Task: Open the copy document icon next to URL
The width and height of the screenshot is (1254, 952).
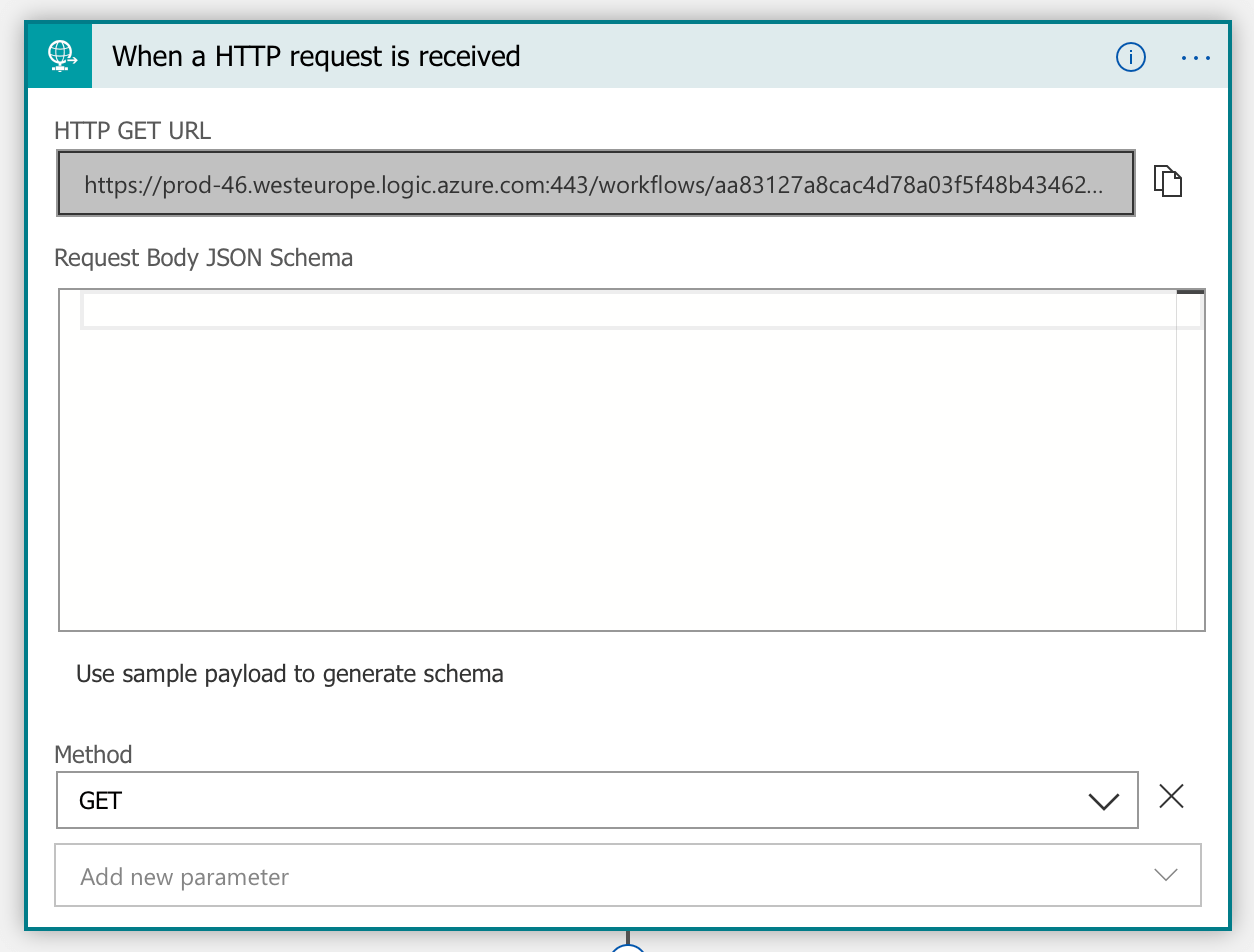Action: pyautogui.click(x=1168, y=181)
